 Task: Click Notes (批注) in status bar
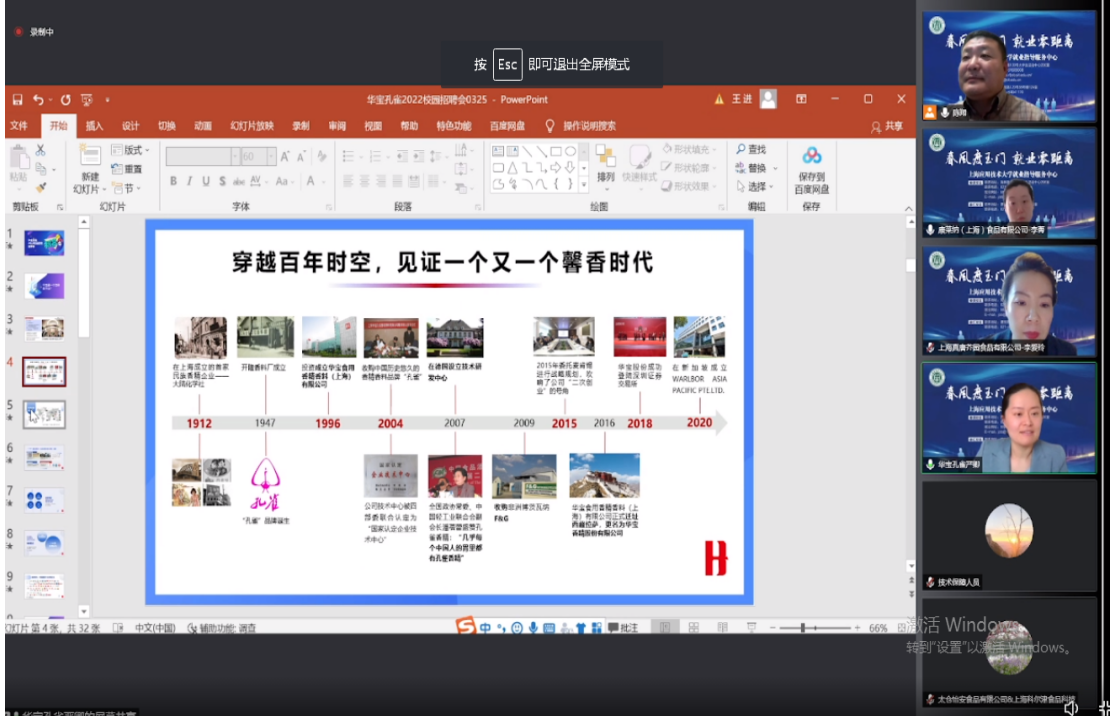(x=622, y=628)
